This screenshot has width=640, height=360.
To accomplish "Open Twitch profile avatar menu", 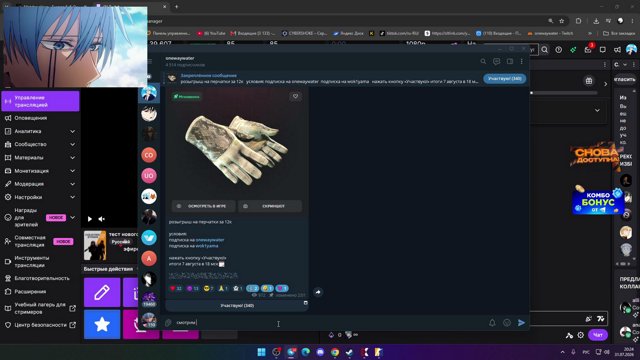I will 631,50.
